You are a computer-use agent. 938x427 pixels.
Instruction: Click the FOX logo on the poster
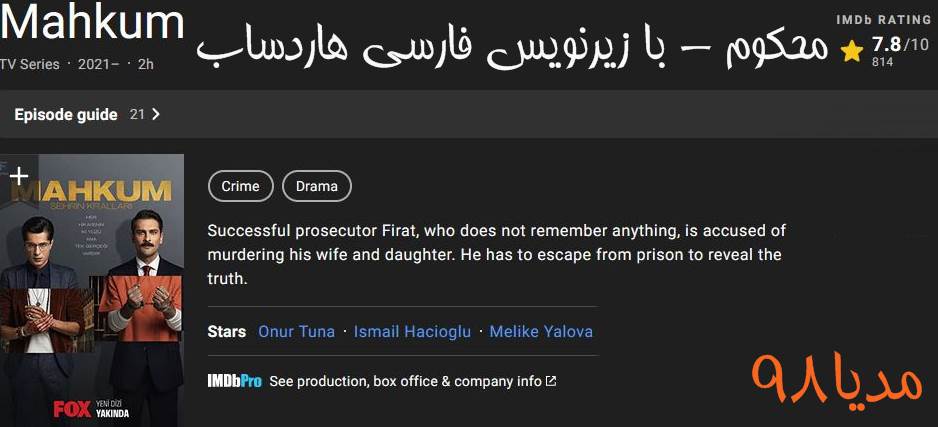click(72, 409)
